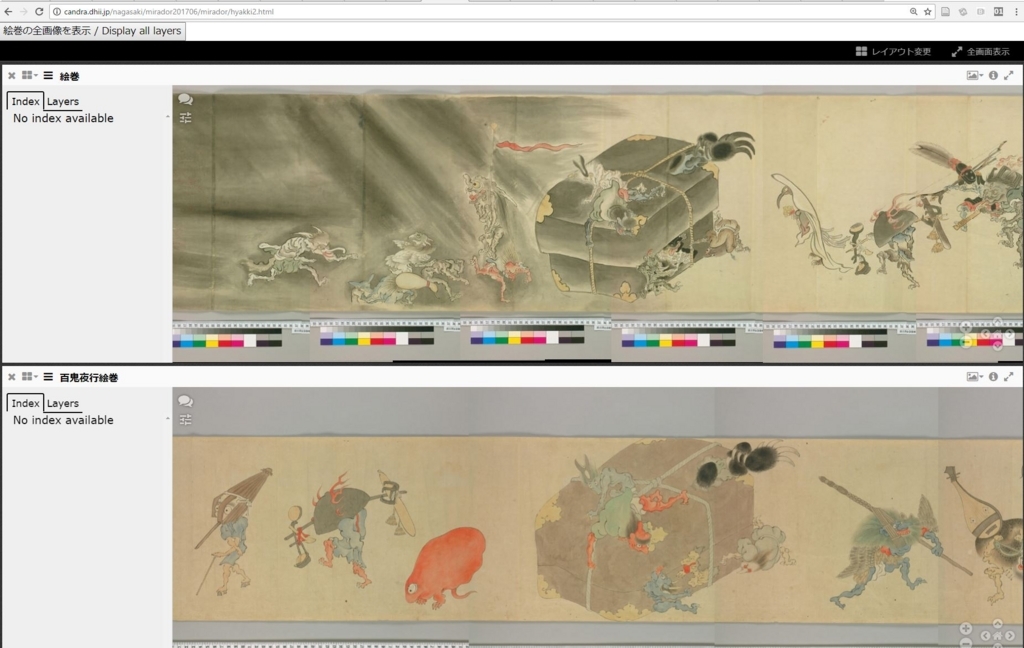
Task: Enter fullscreen with 全画面表示
Action: click(980, 52)
